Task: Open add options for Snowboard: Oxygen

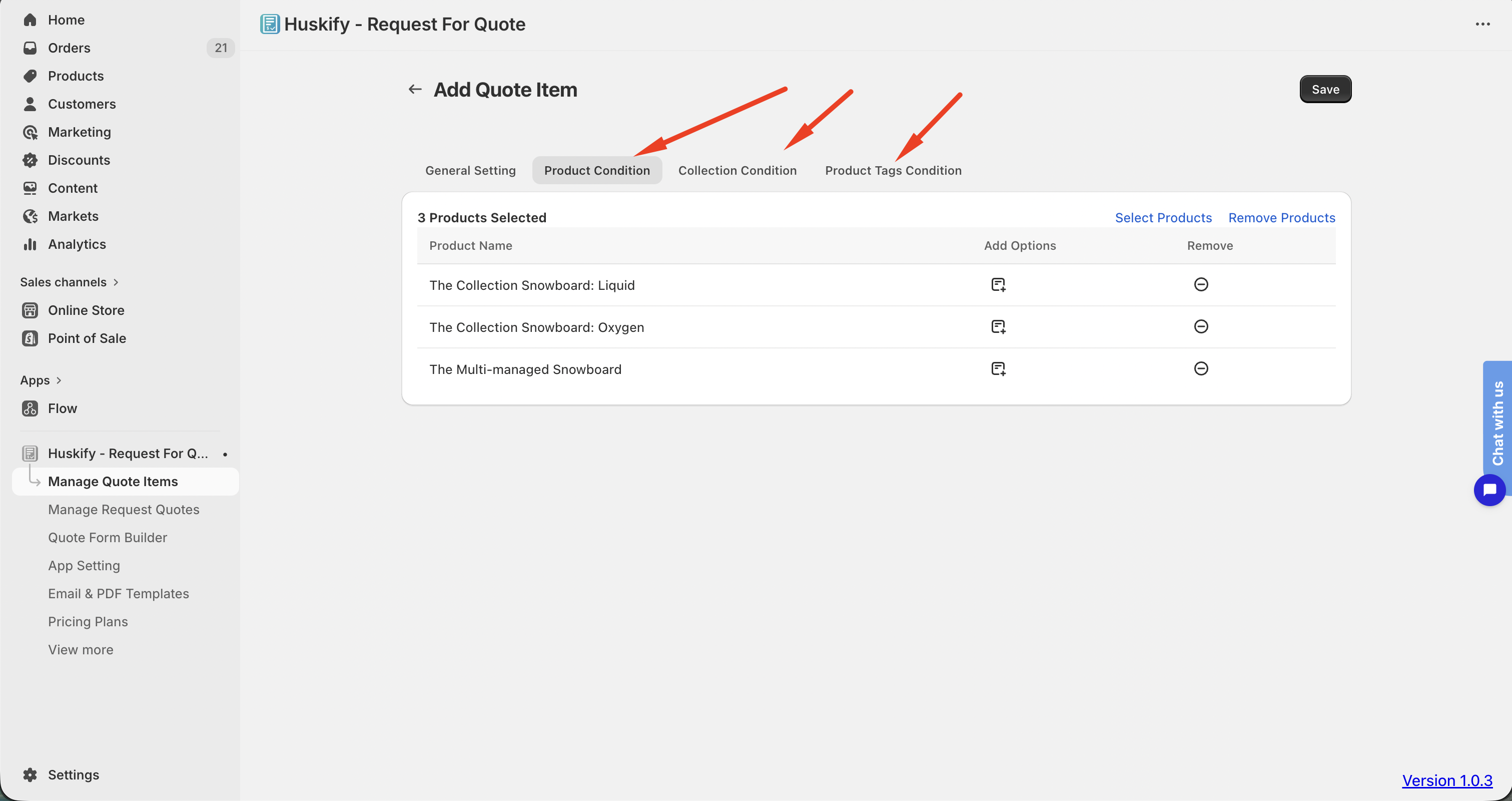Action: pyautogui.click(x=998, y=326)
